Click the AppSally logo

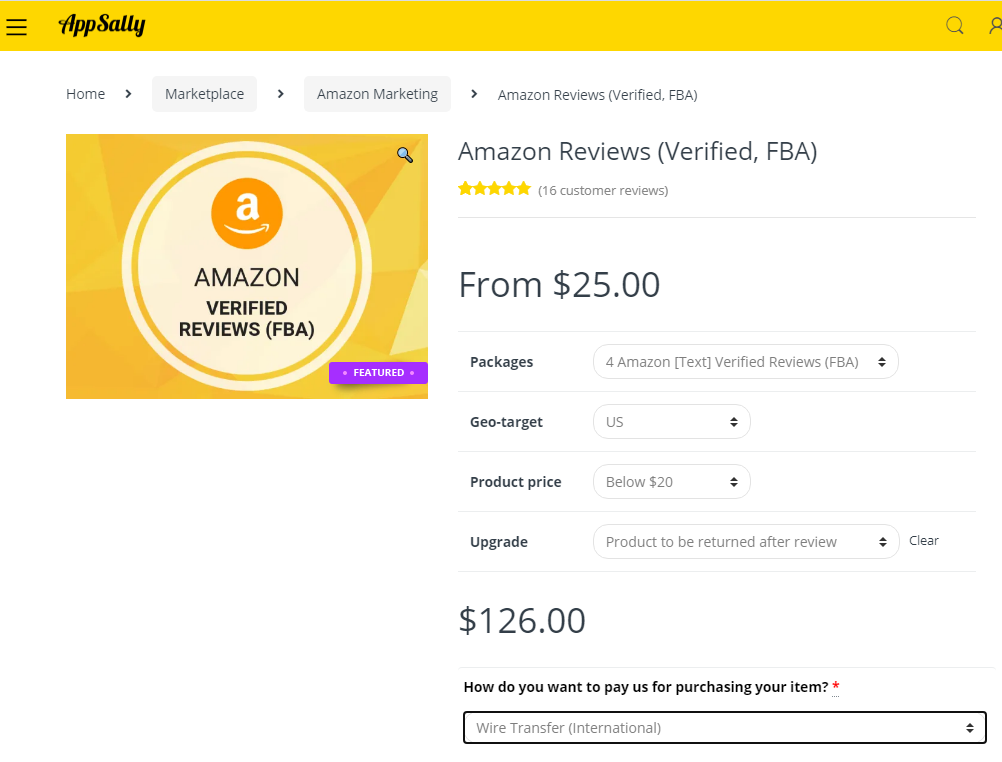click(x=102, y=25)
